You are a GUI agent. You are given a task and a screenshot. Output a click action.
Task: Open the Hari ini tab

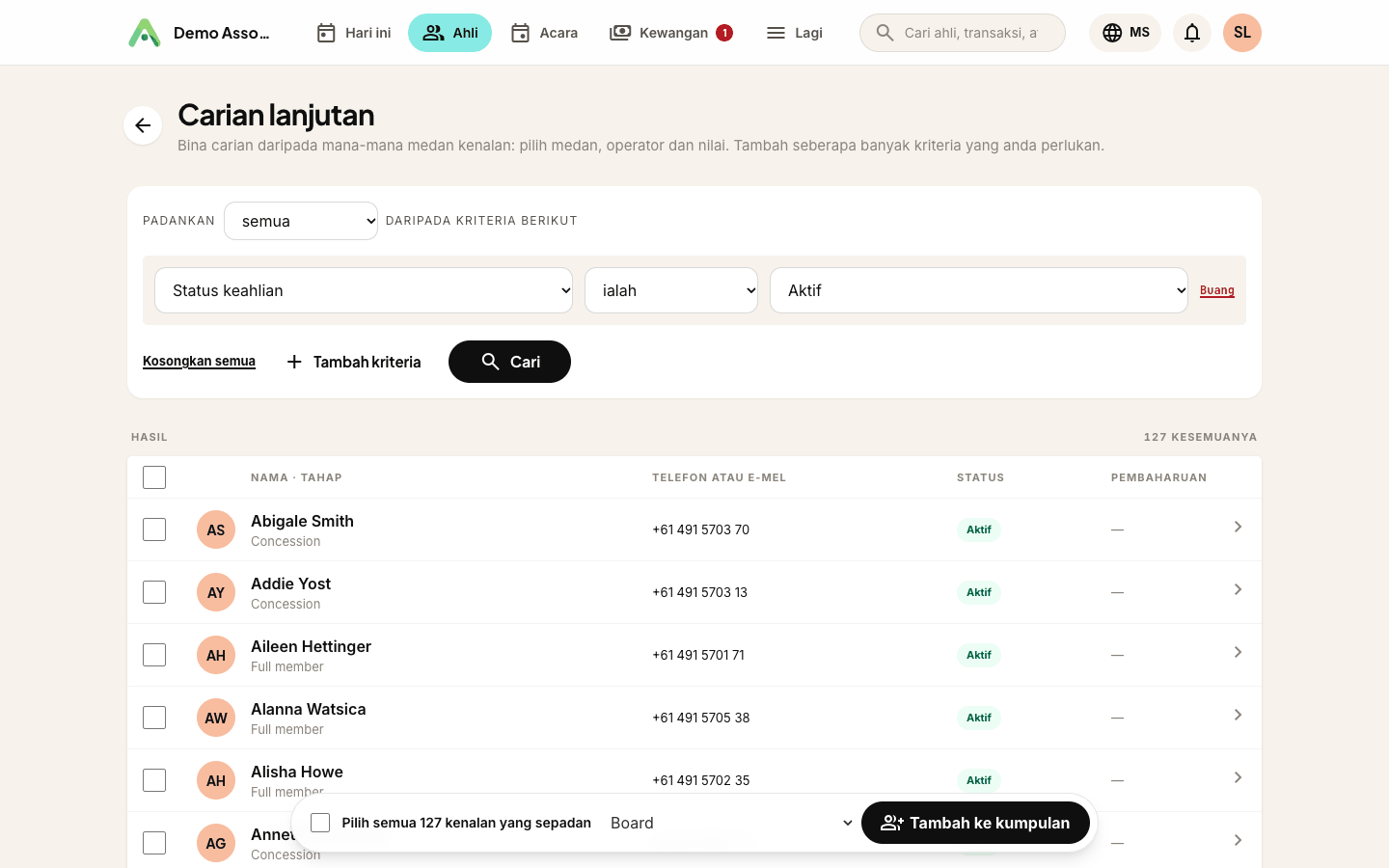tap(353, 33)
